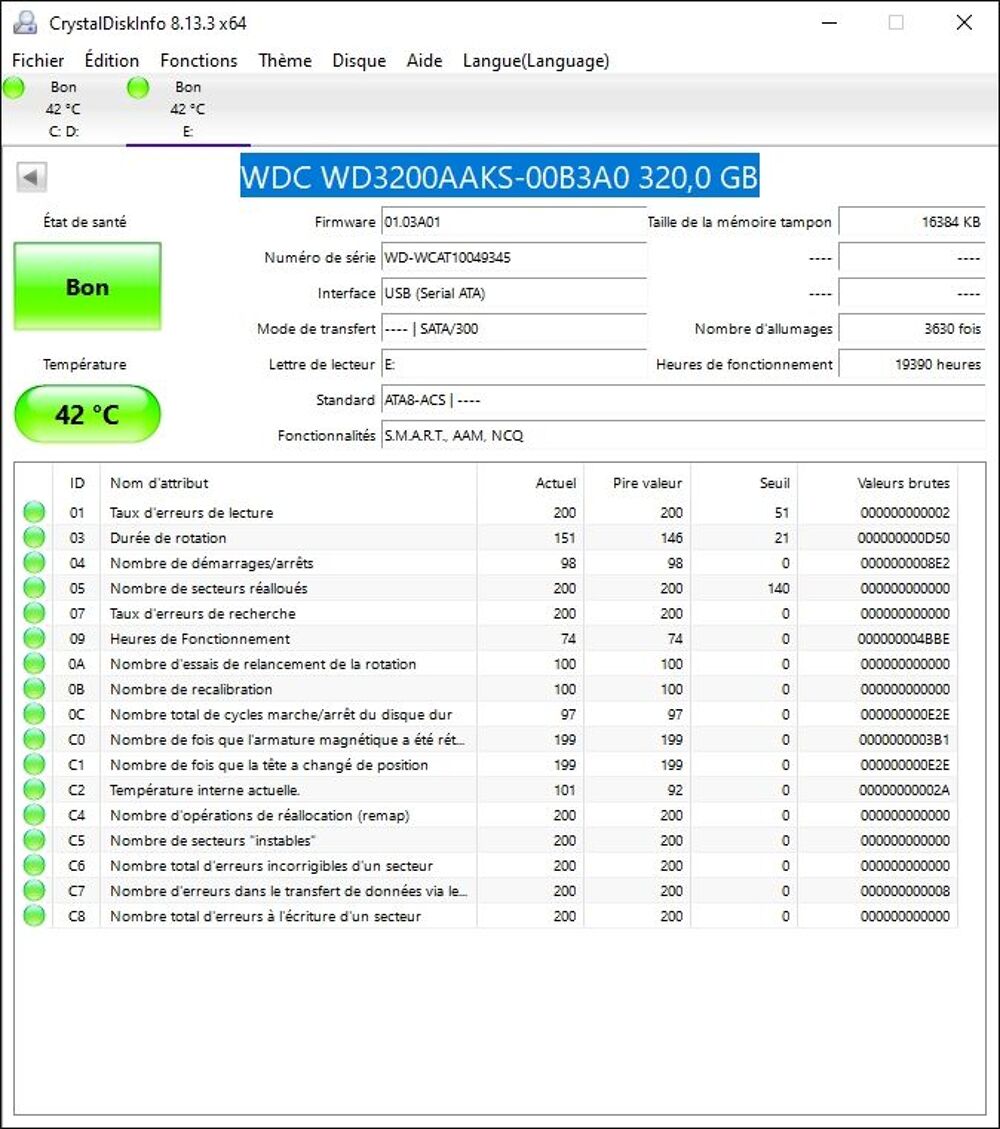
Task: Click status circle for attribute C5
Action: point(34,840)
